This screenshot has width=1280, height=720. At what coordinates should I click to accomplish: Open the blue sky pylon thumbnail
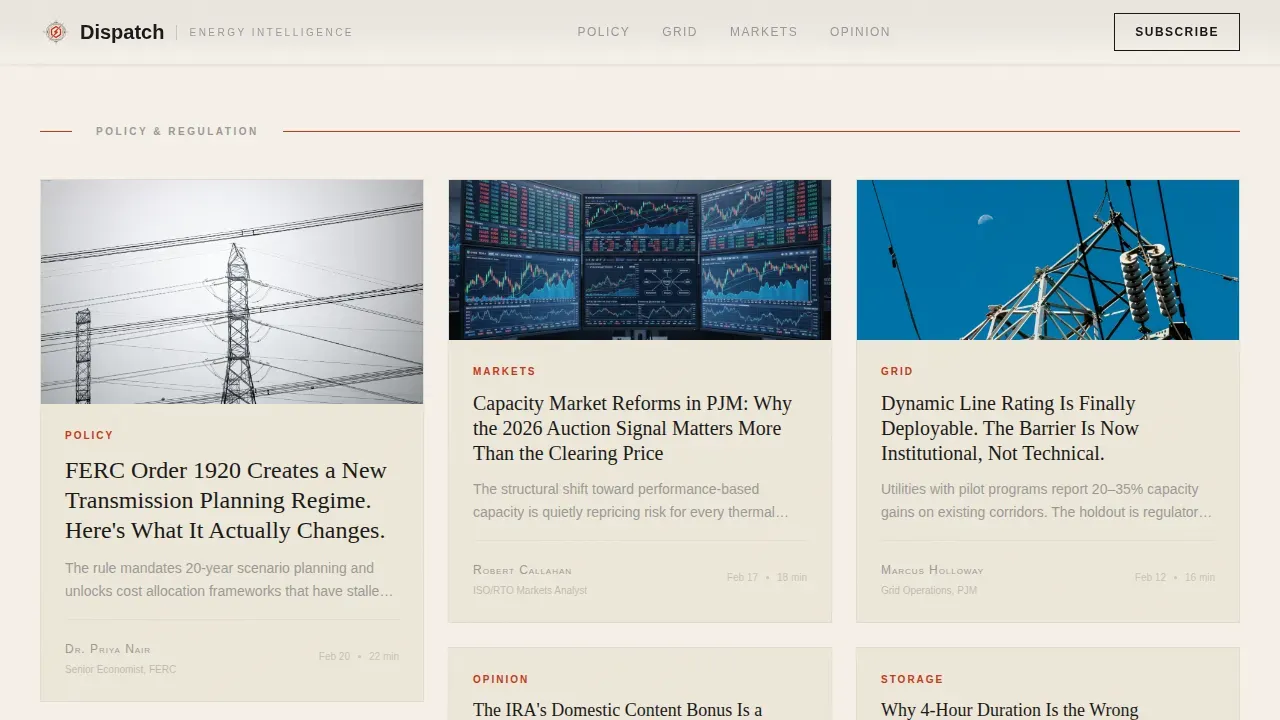point(1048,260)
